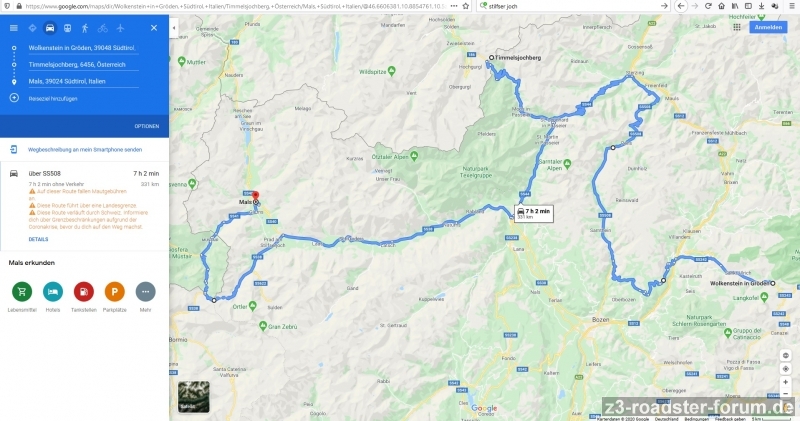
Task: Select the driving travel mode icon
Action: coord(50,28)
